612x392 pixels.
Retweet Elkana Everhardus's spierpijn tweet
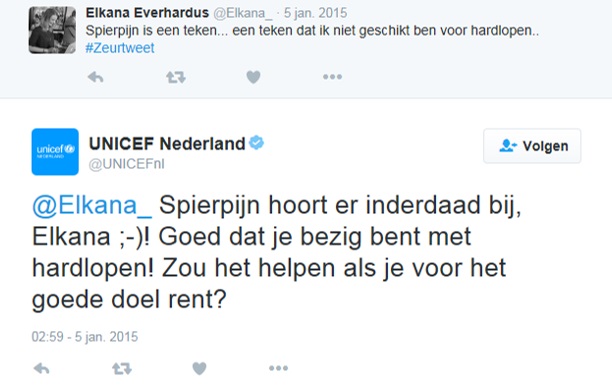pyautogui.click(x=176, y=77)
